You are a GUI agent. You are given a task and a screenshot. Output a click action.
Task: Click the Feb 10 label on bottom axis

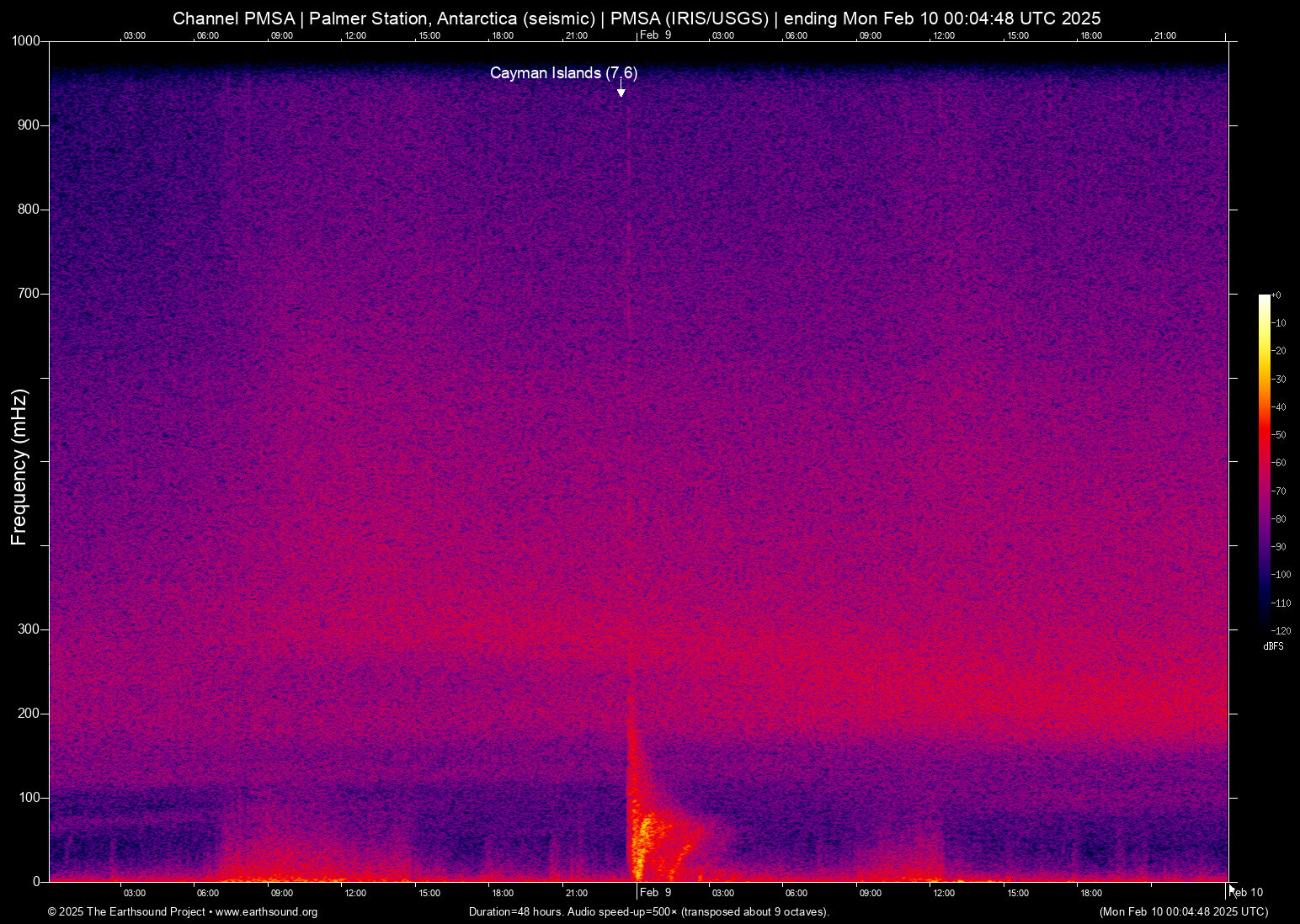click(x=1246, y=892)
